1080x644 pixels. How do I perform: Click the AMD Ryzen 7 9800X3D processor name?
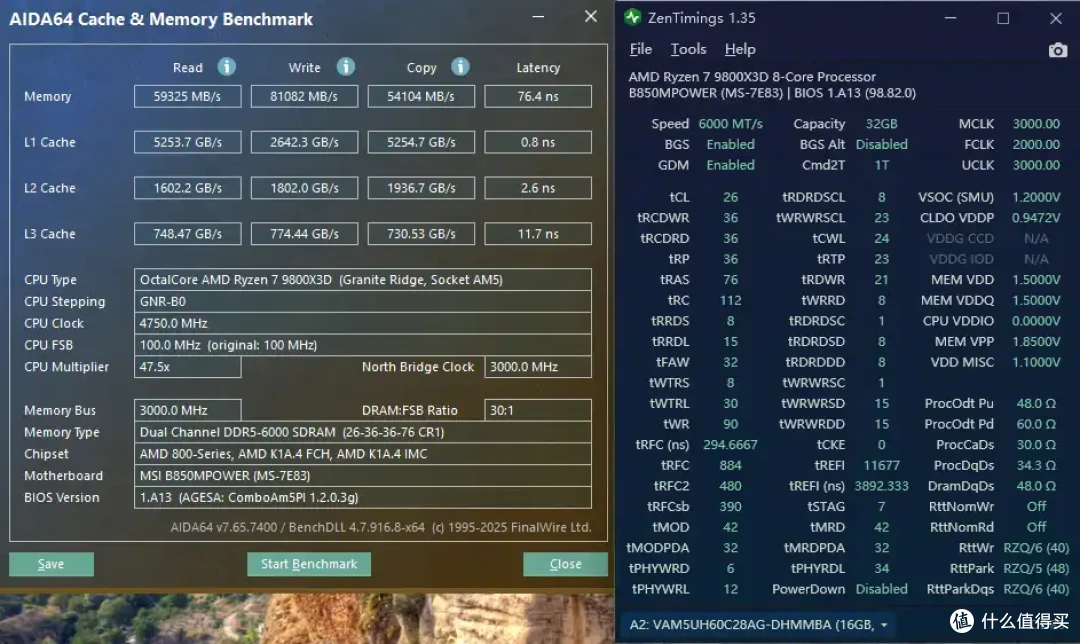coord(752,77)
